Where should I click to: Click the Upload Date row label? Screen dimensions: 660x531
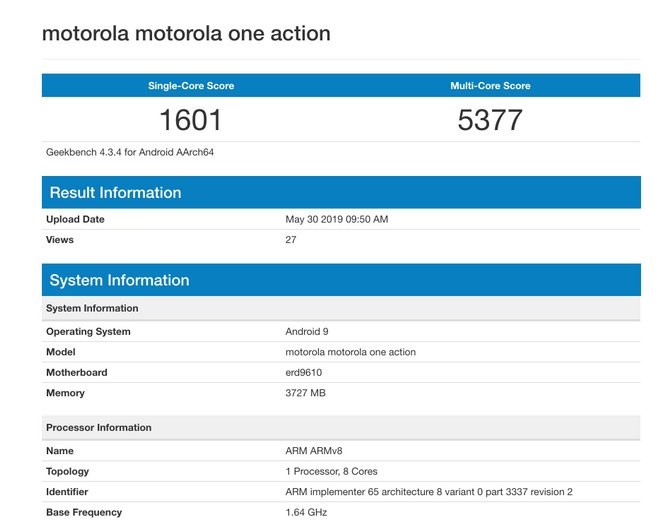(x=75, y=219)
